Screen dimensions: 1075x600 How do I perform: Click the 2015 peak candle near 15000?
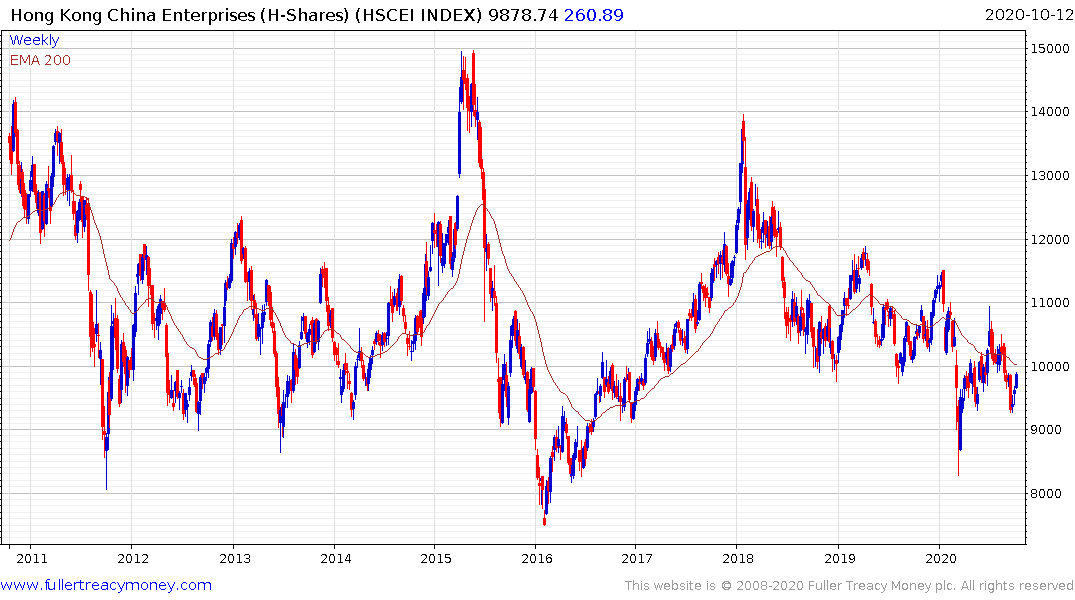(474, 79)
